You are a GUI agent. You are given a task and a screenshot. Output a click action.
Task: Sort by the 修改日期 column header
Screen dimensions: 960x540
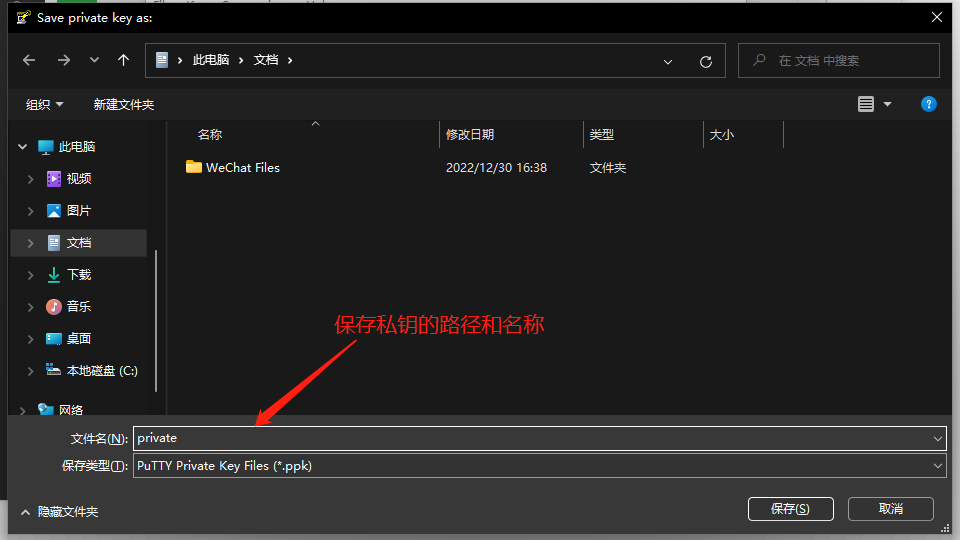tap(470, 134)
